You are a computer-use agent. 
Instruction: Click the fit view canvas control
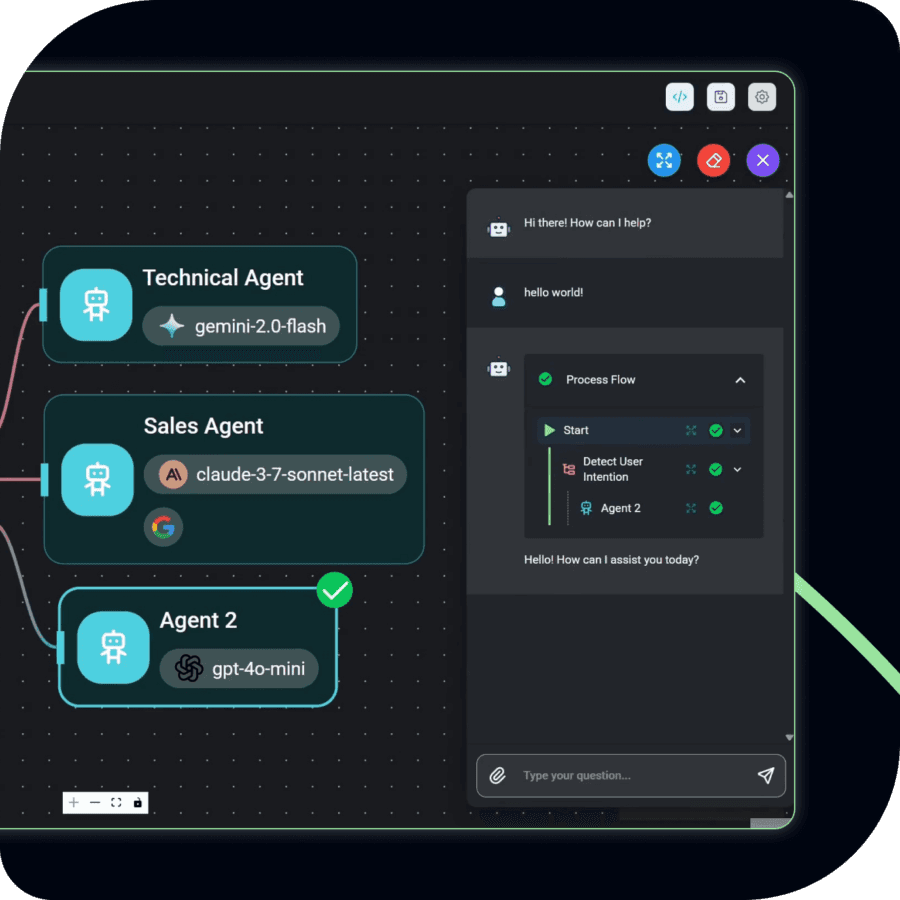[116, 802]
